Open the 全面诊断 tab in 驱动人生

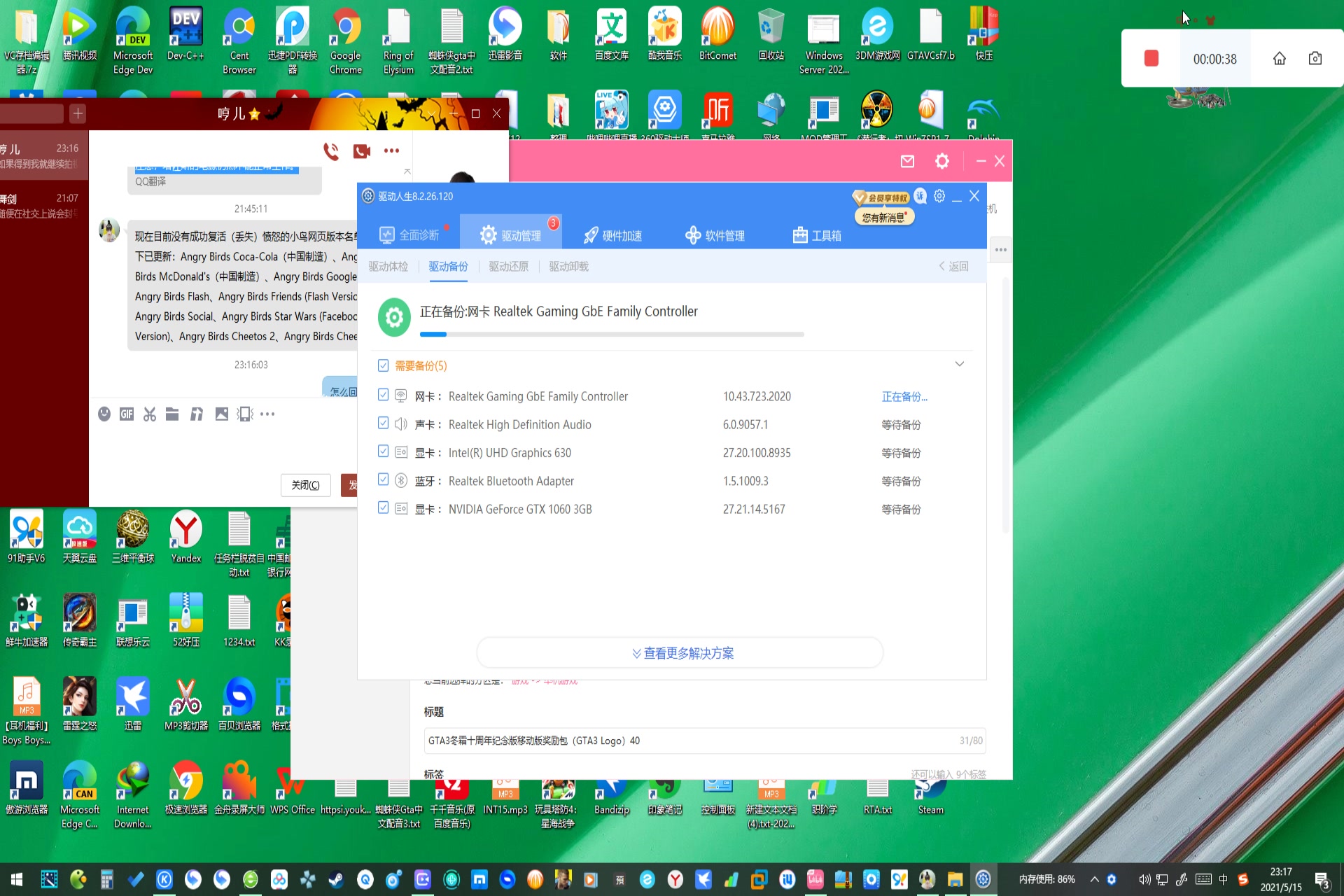tap(409, 235)
